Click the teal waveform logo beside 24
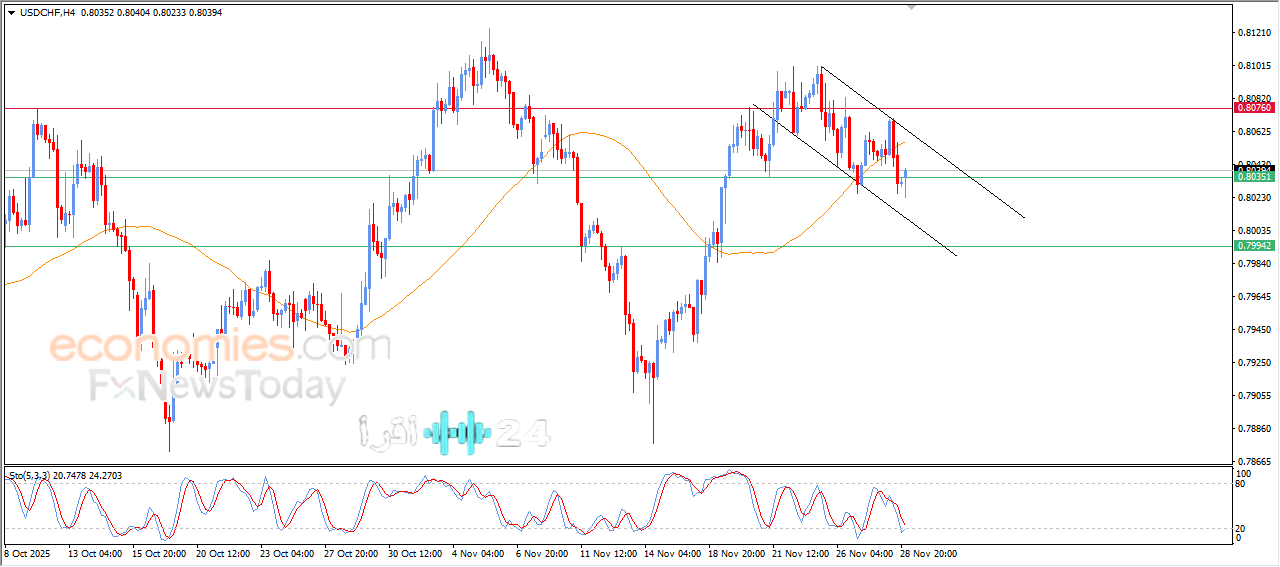The height and width of the screenshot is (567, 1280). (x=458, y=432)
